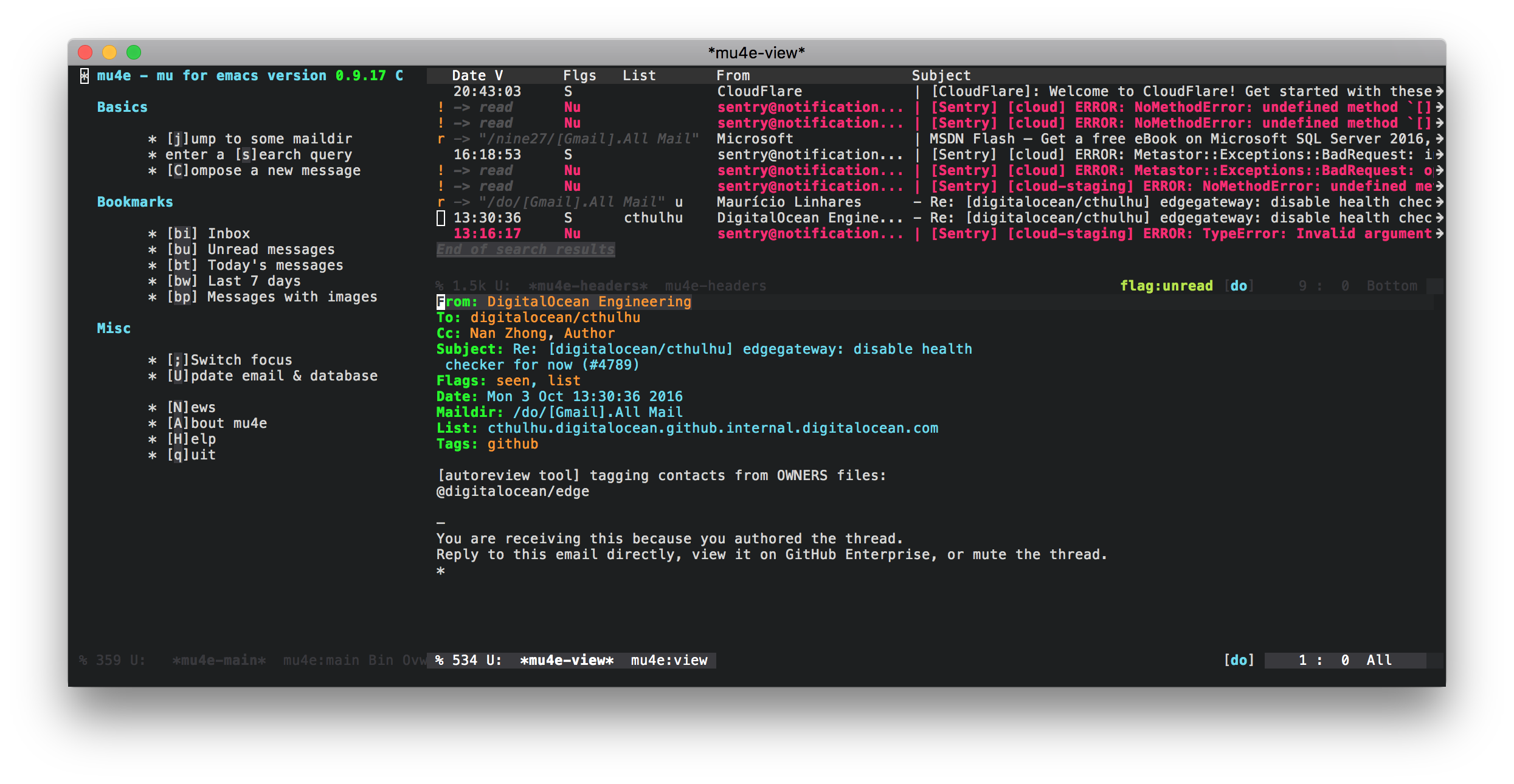This screenshot has width=1514, height=784.
Task: Click the Subject column header
Action: pos(941,76)
